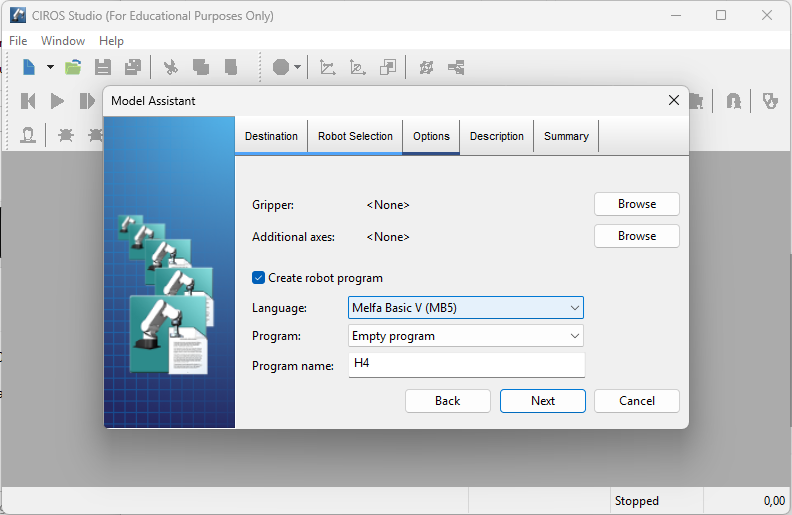
Task: Click the Copy icon in toolbar
Action: [201, 67]
